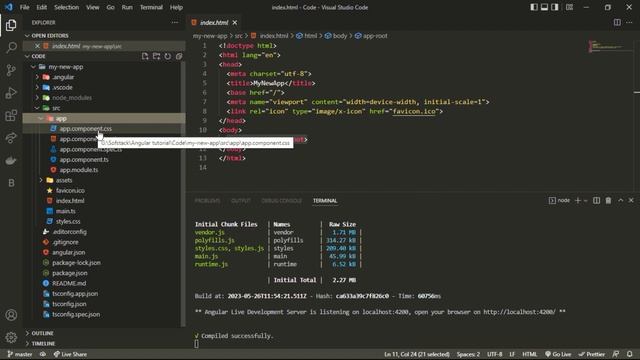Click Live Share in status bar
This screenshot has height=360, width=640.
pos(70,354)
